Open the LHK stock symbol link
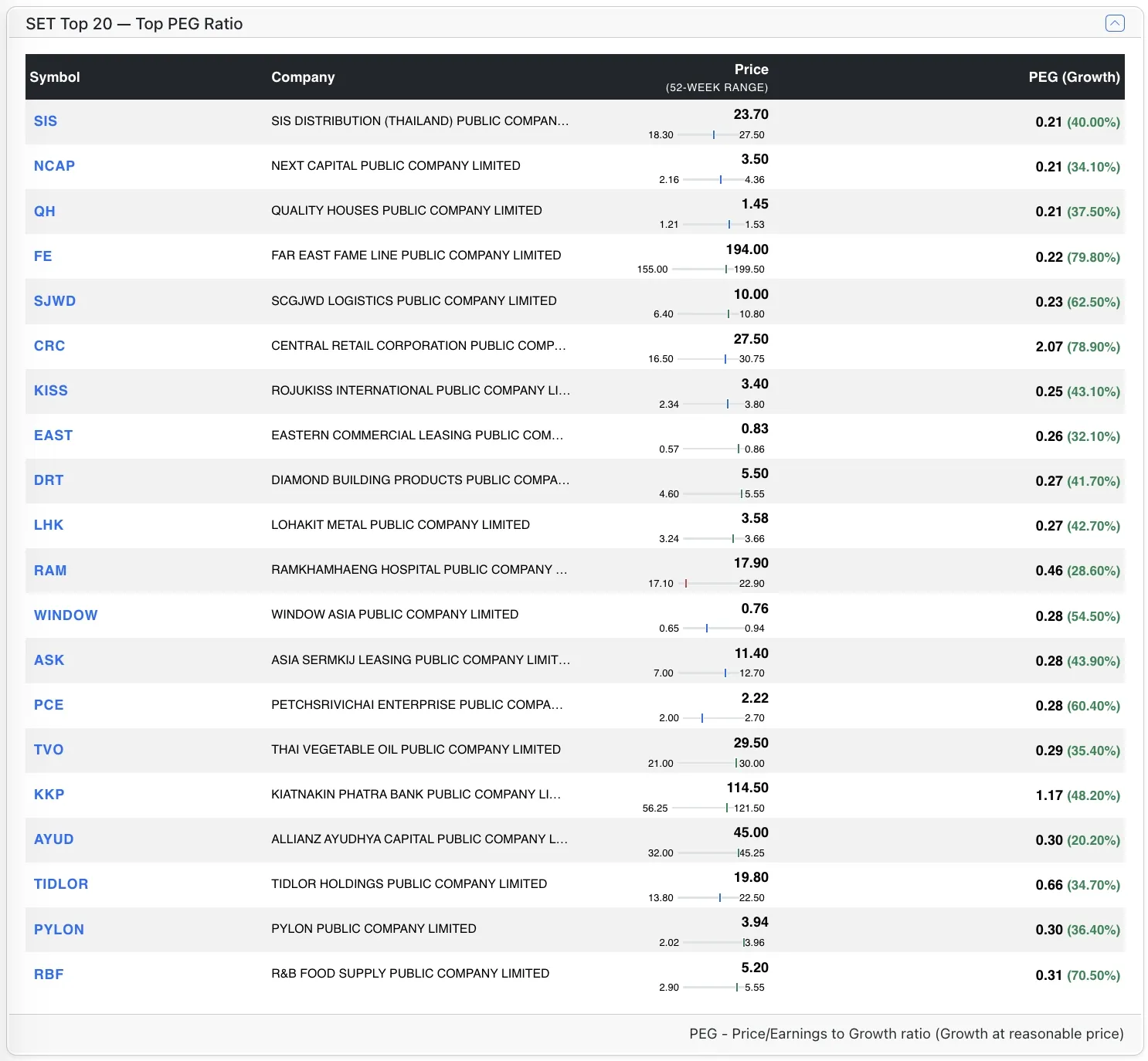The height and width of the screenshot is (1061, 1148). 49,524
